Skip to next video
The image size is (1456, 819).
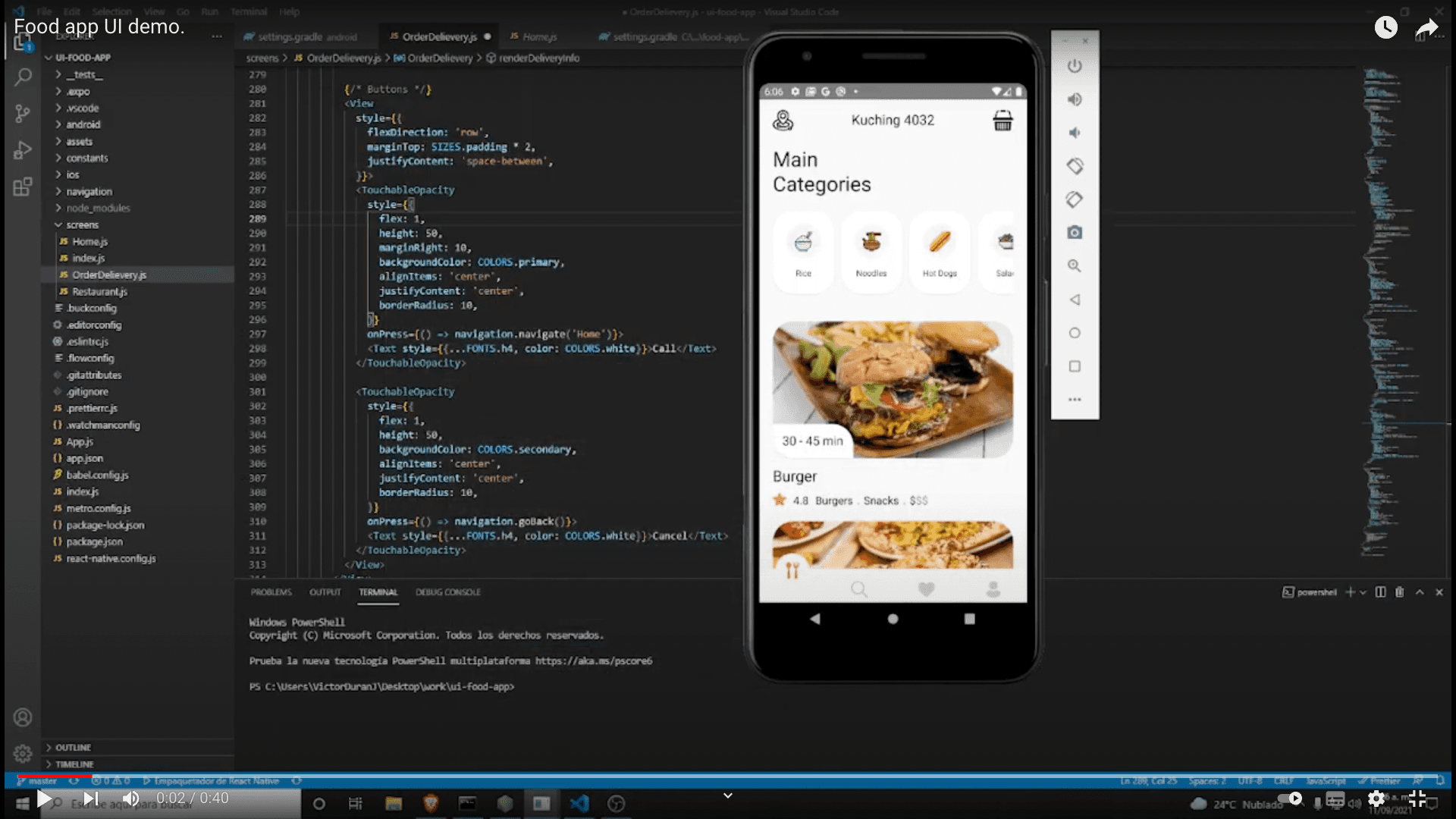[x=90, y=799]
